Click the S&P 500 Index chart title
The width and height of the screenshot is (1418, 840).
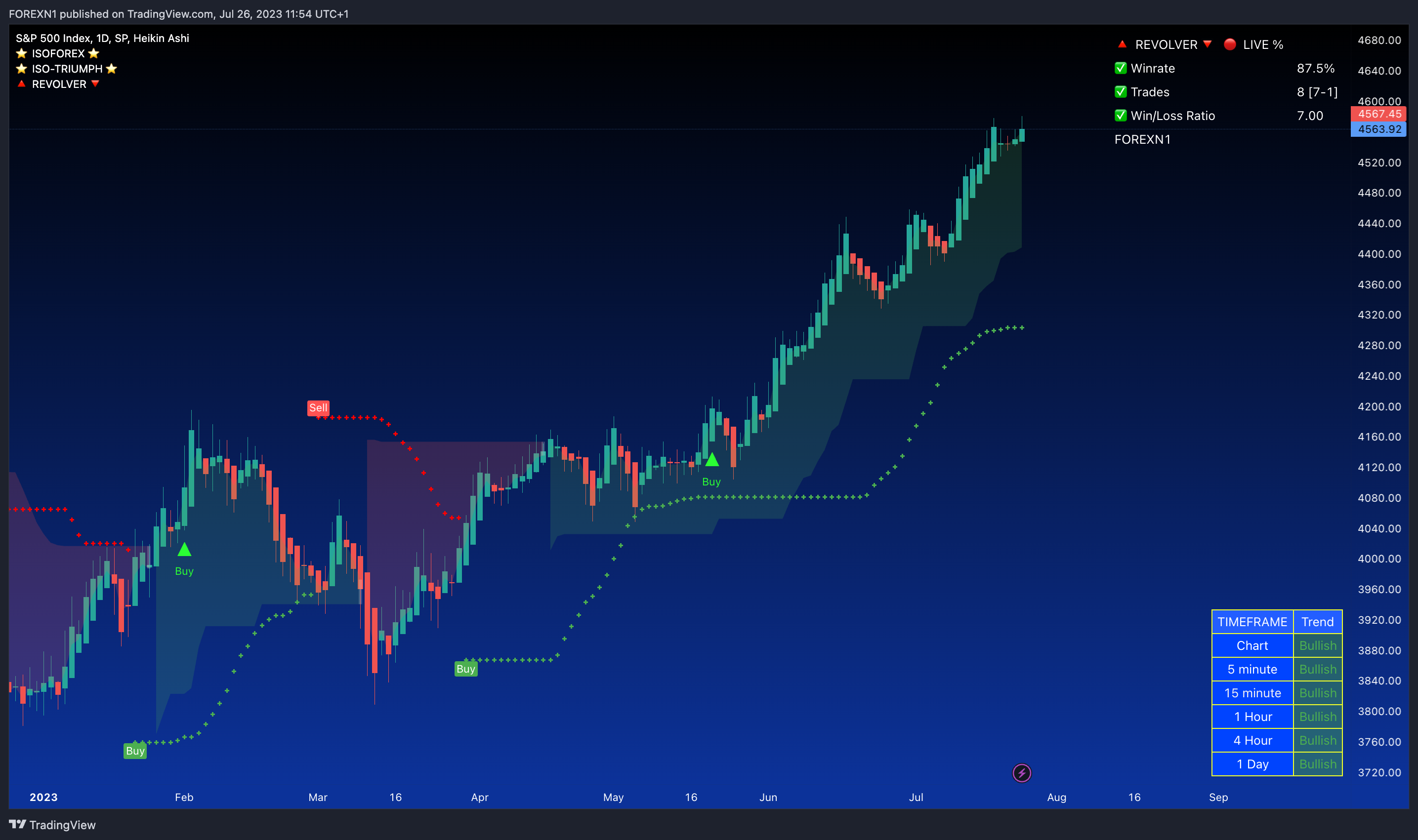(x=102, y=38)
